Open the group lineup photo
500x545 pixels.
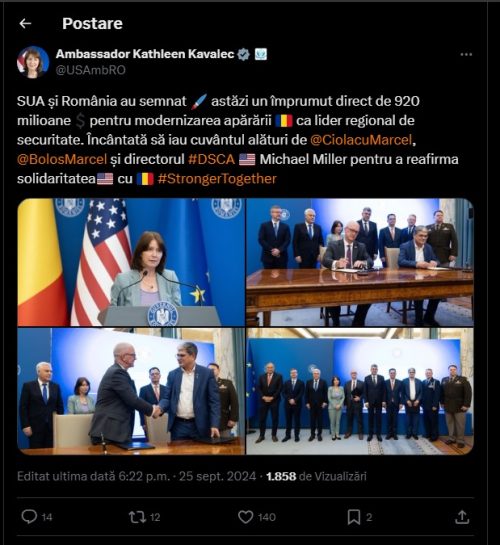coord(360,391)
